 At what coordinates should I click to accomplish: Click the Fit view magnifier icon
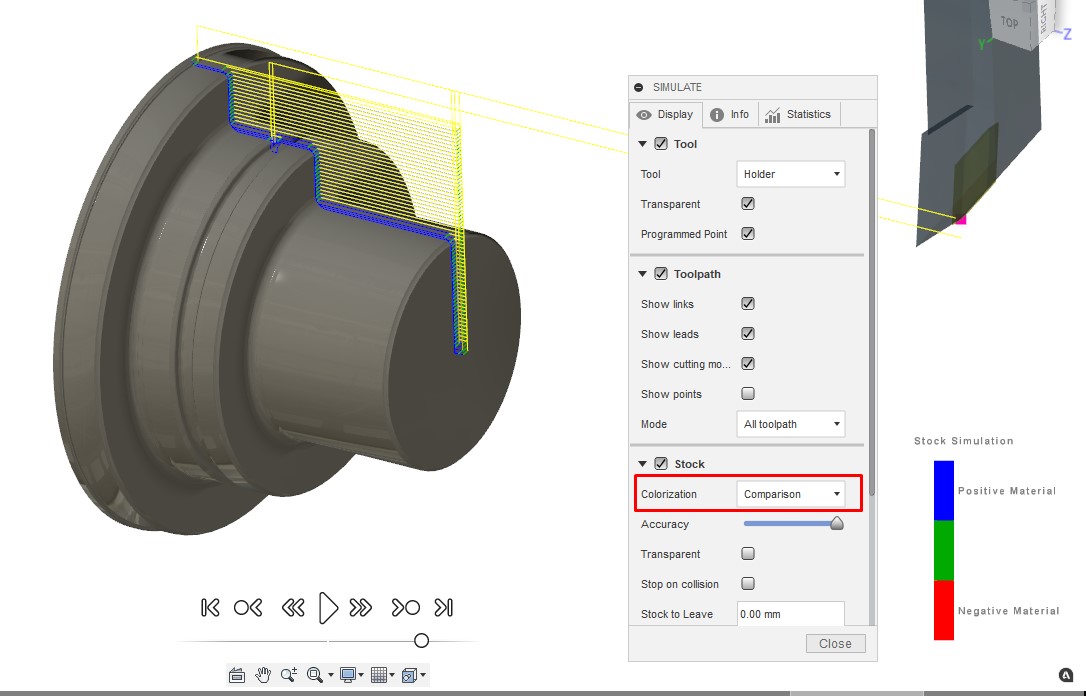[x=313, y=674]
